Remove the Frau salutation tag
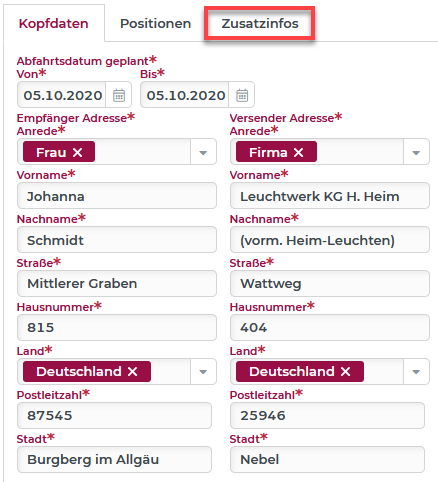This screenshot has height=482, width=438. pyautogui.click(x=77, y=152)
